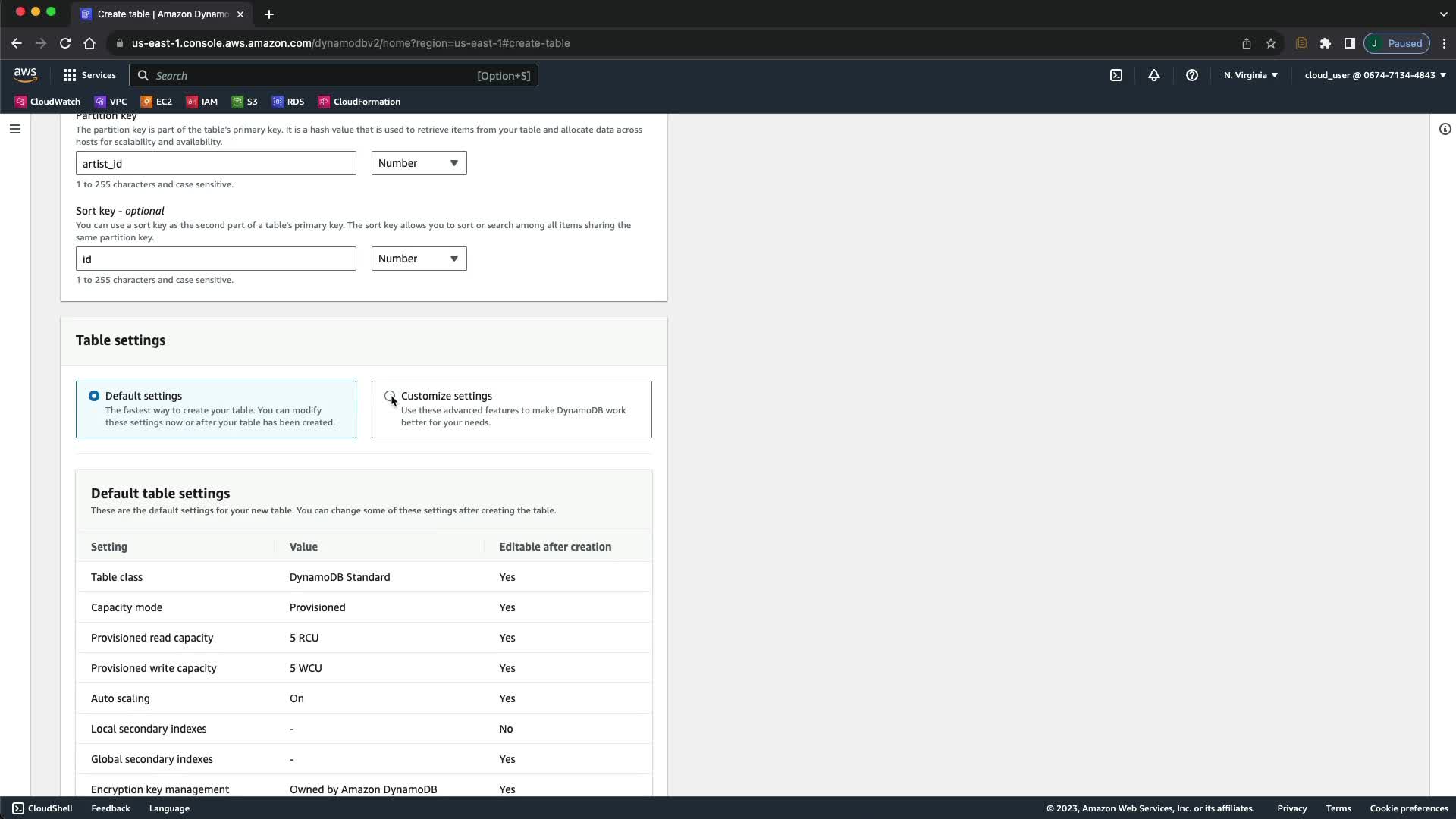Click the AWS logo home icon

click(x=25, y=74)
